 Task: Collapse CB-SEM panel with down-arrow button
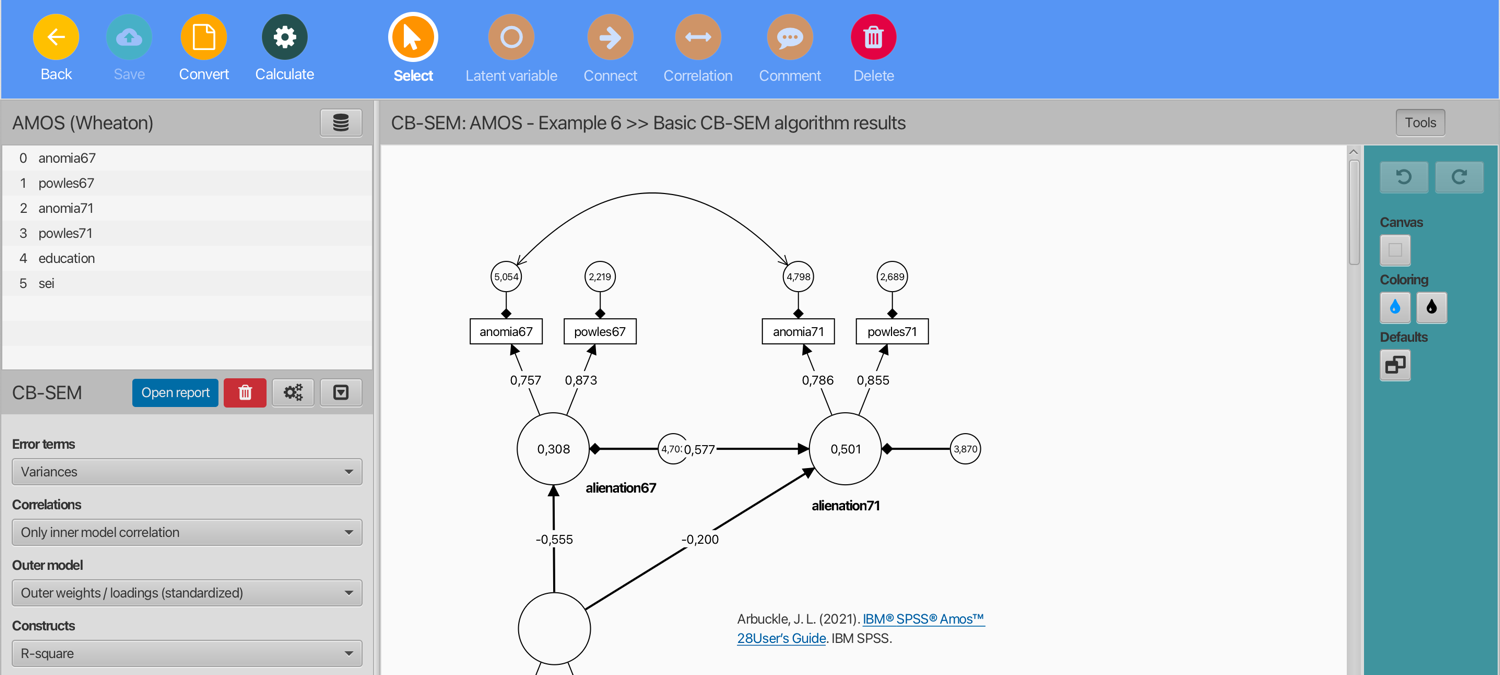pos(341,393)
